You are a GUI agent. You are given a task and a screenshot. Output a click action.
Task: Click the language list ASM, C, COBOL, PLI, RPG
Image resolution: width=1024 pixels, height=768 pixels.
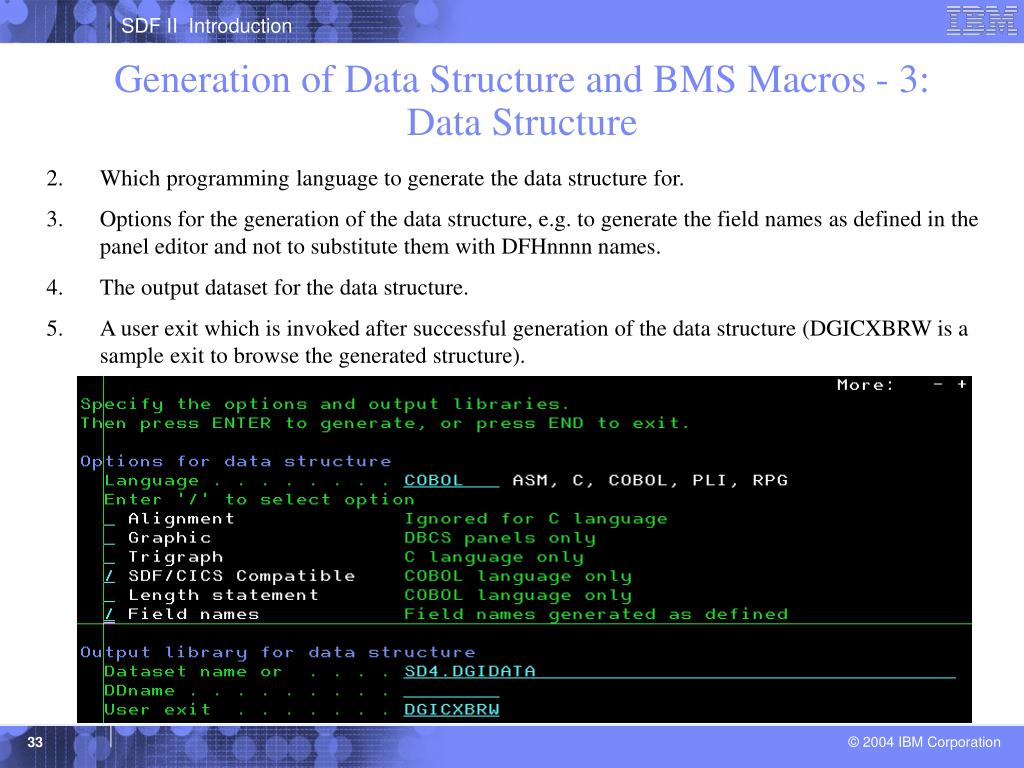pos(650,481)
